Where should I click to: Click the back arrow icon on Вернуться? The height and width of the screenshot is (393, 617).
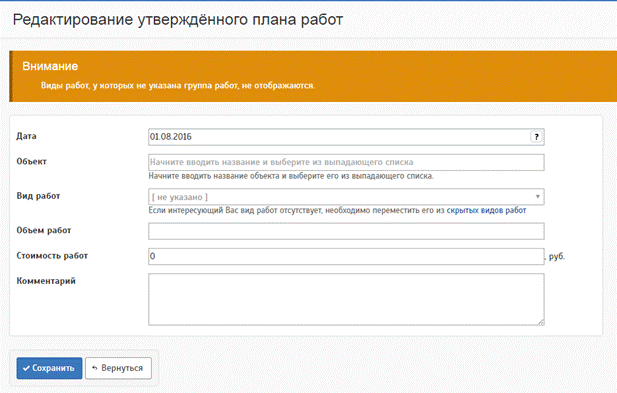[94, 368]
